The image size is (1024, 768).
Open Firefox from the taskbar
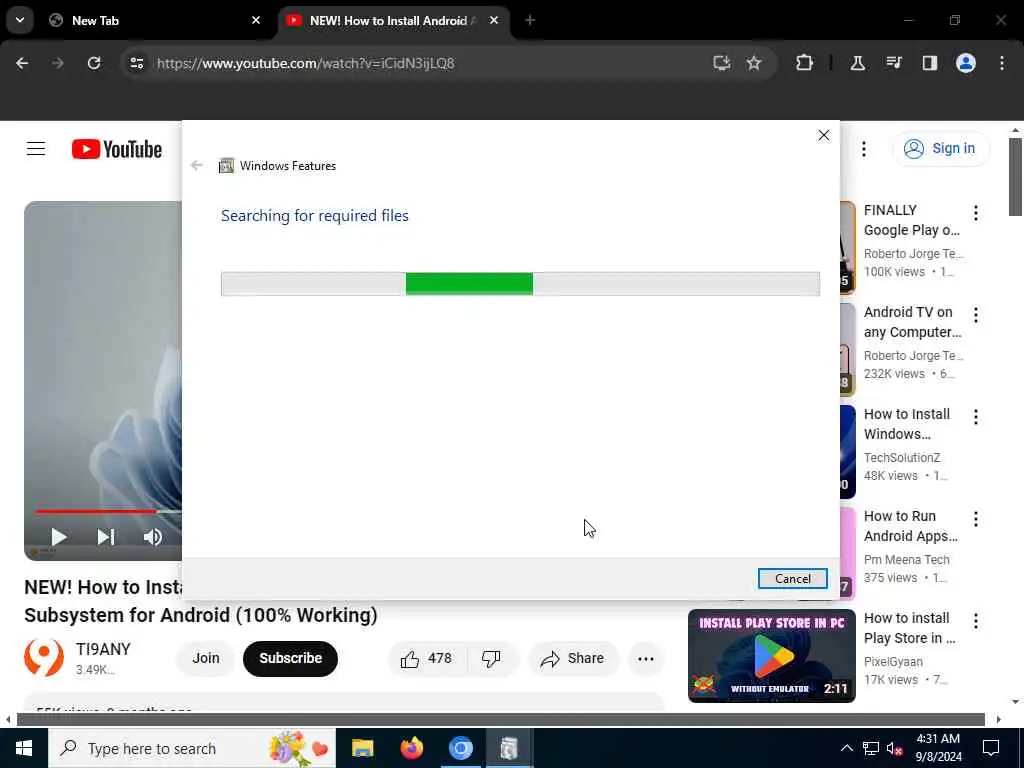tap(411, 748)
